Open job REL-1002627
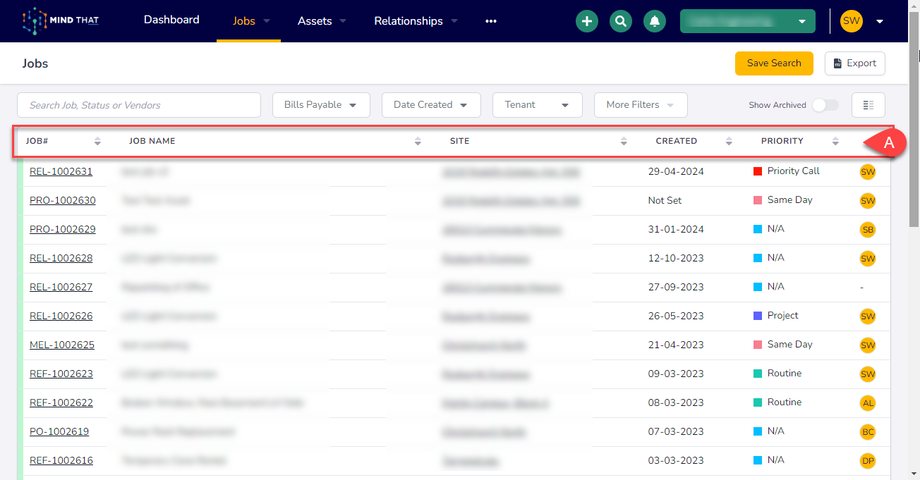Image resolution: width=920 pixels, height=480 pixels. (x=61, y=288)
